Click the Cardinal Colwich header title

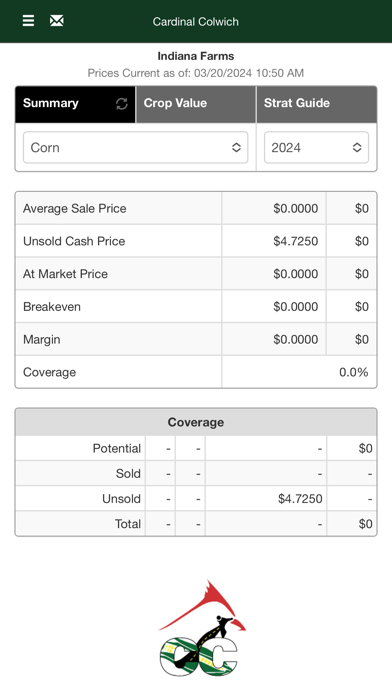click(196, 22)
